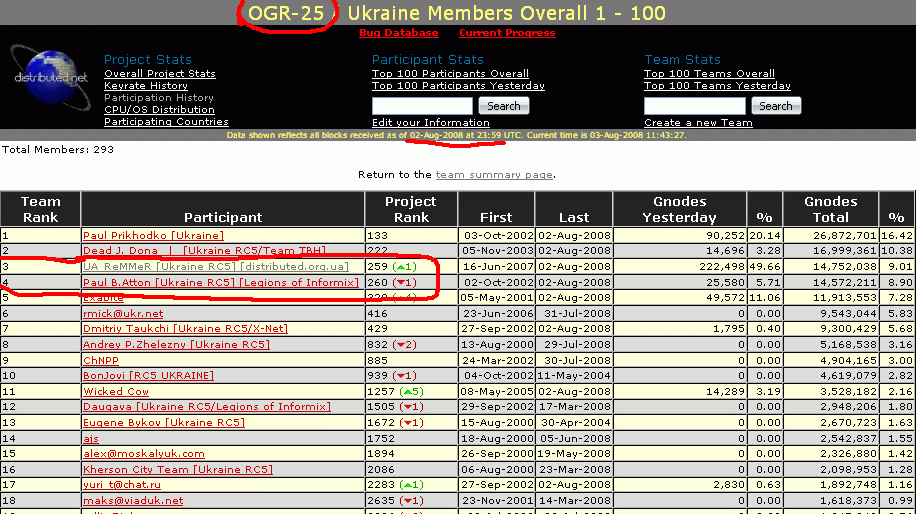The image size is (917, 514).
Task: Click the Participant column header
Action: [x=223, y=209]
